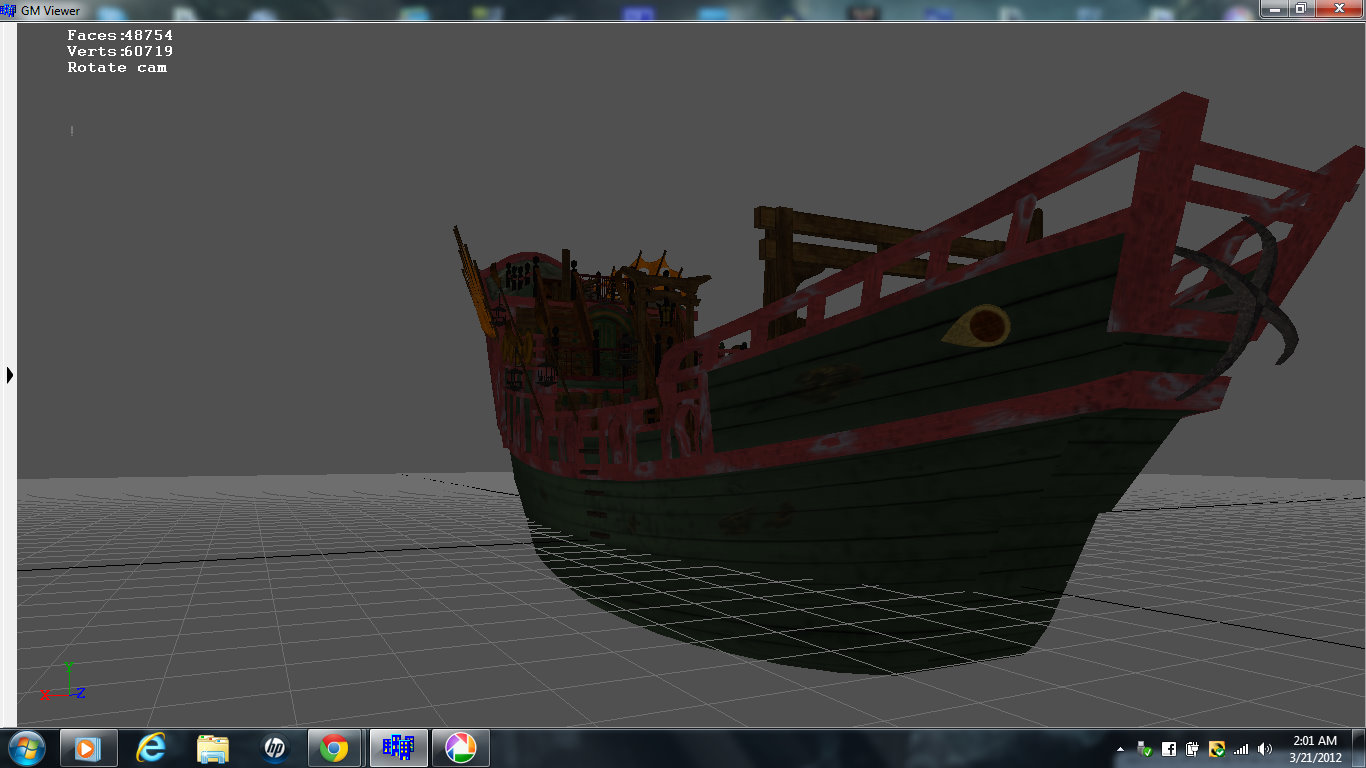Click the XYZ axis gizmo
1366x768 pixels.
click(x=63, y=681)
